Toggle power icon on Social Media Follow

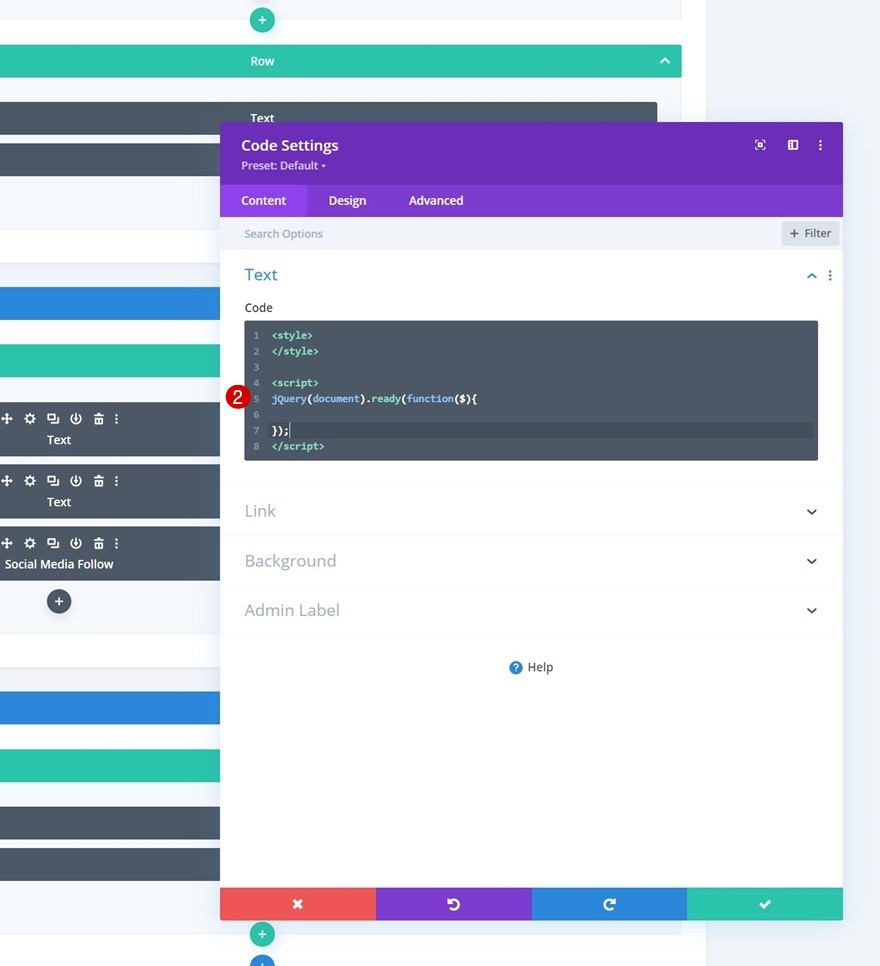click(x=76, y=543)
